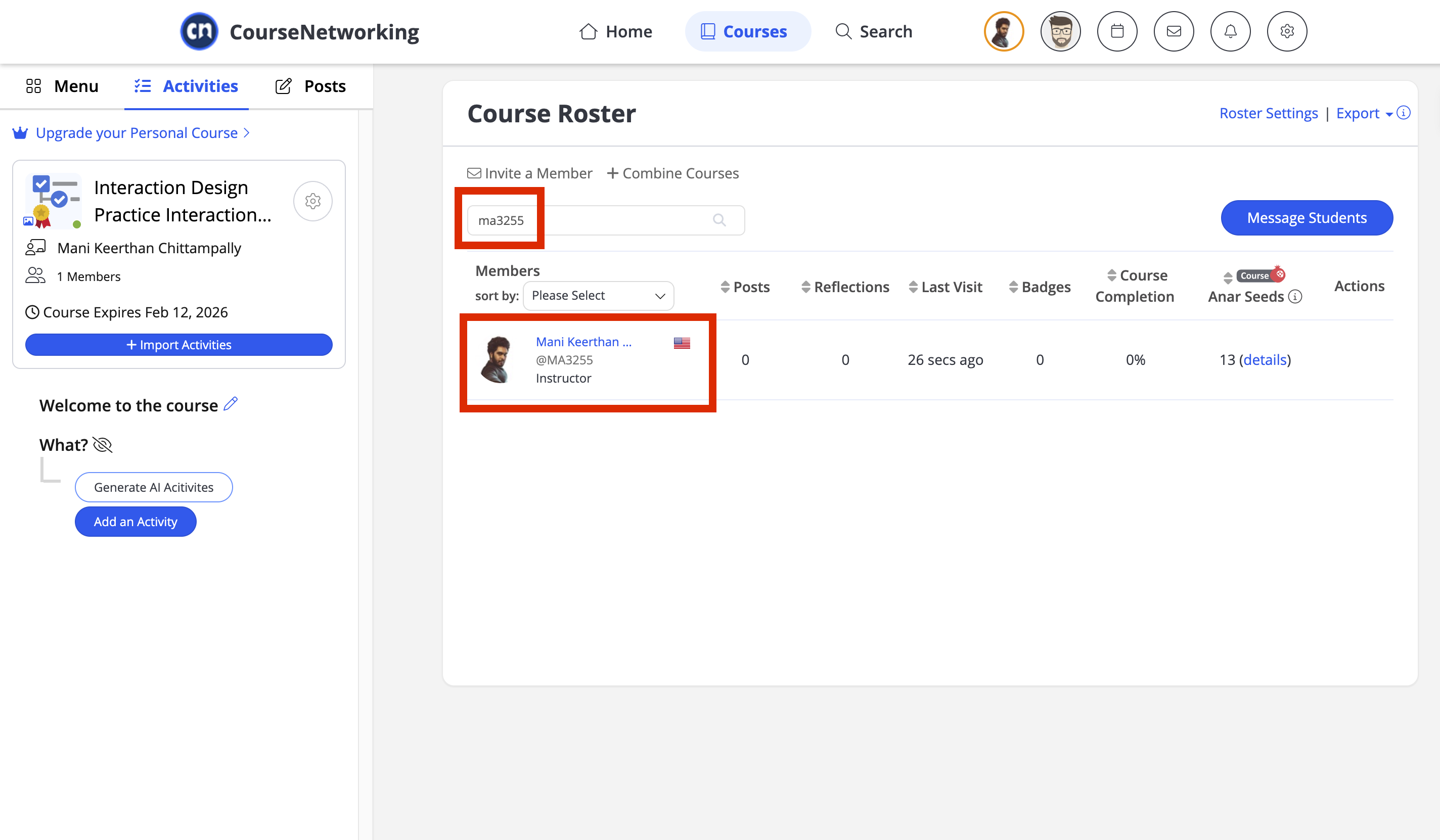
Task: Click the @MA3255 username text
Action: click(x=564, y=360)
